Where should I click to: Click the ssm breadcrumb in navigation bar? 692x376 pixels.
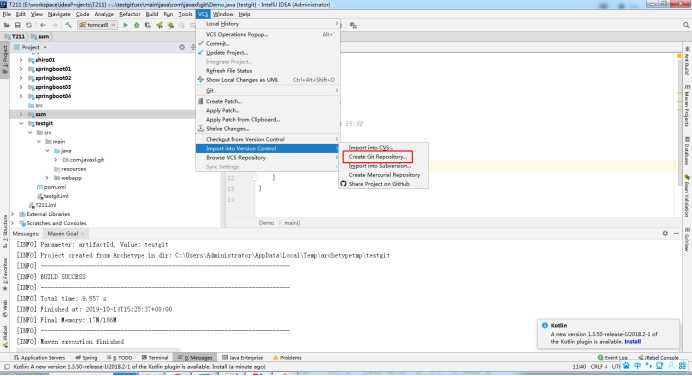41,37
